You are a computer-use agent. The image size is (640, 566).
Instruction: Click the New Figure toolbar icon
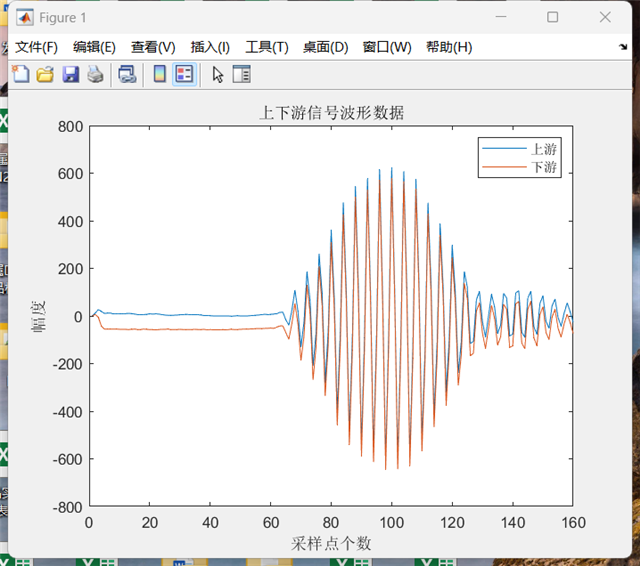click(x=21, y=74)
